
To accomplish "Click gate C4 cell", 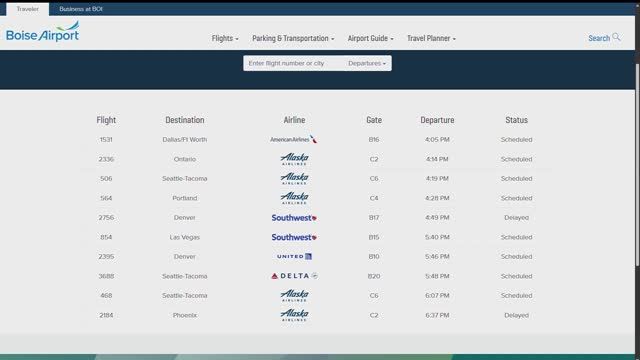I will [374, 198].
